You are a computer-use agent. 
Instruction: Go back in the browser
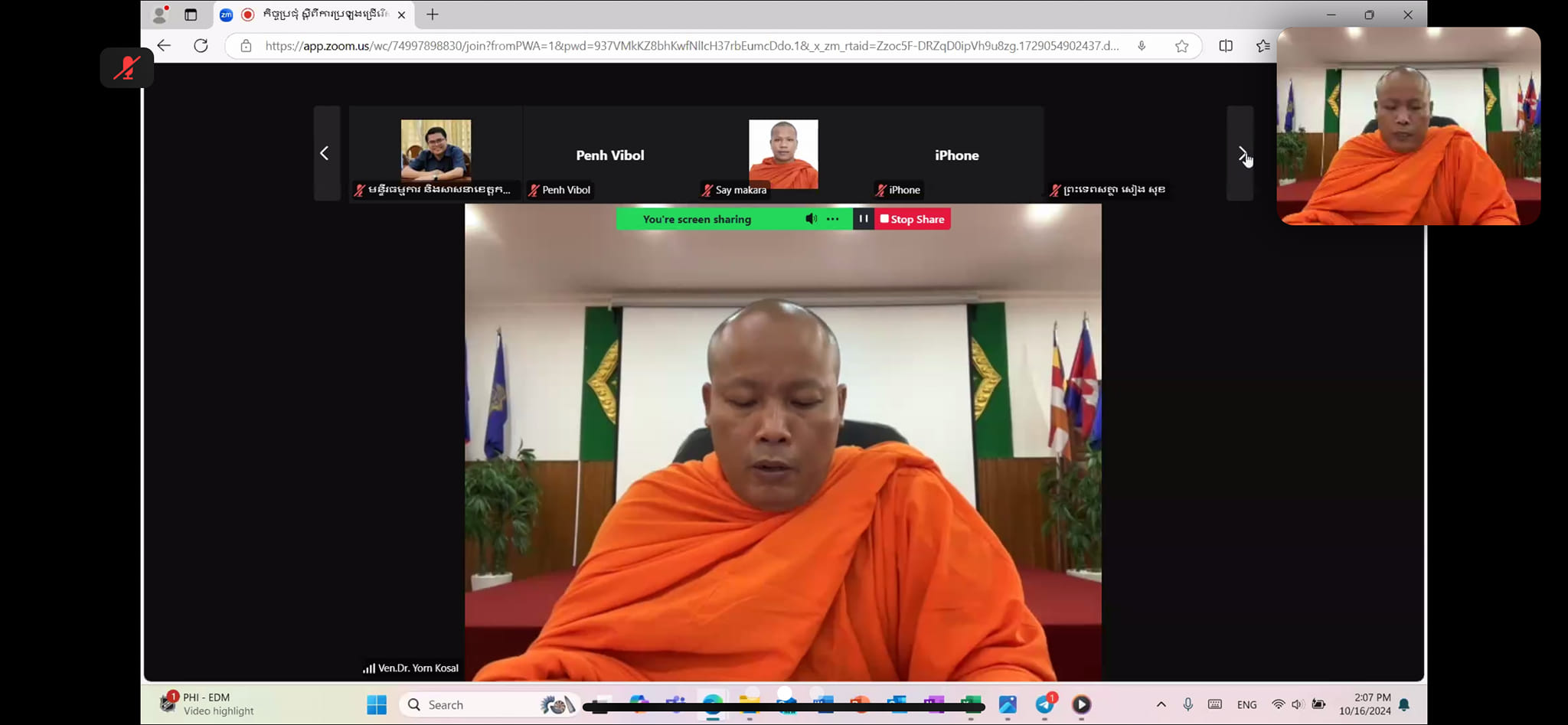coord(164,46)
